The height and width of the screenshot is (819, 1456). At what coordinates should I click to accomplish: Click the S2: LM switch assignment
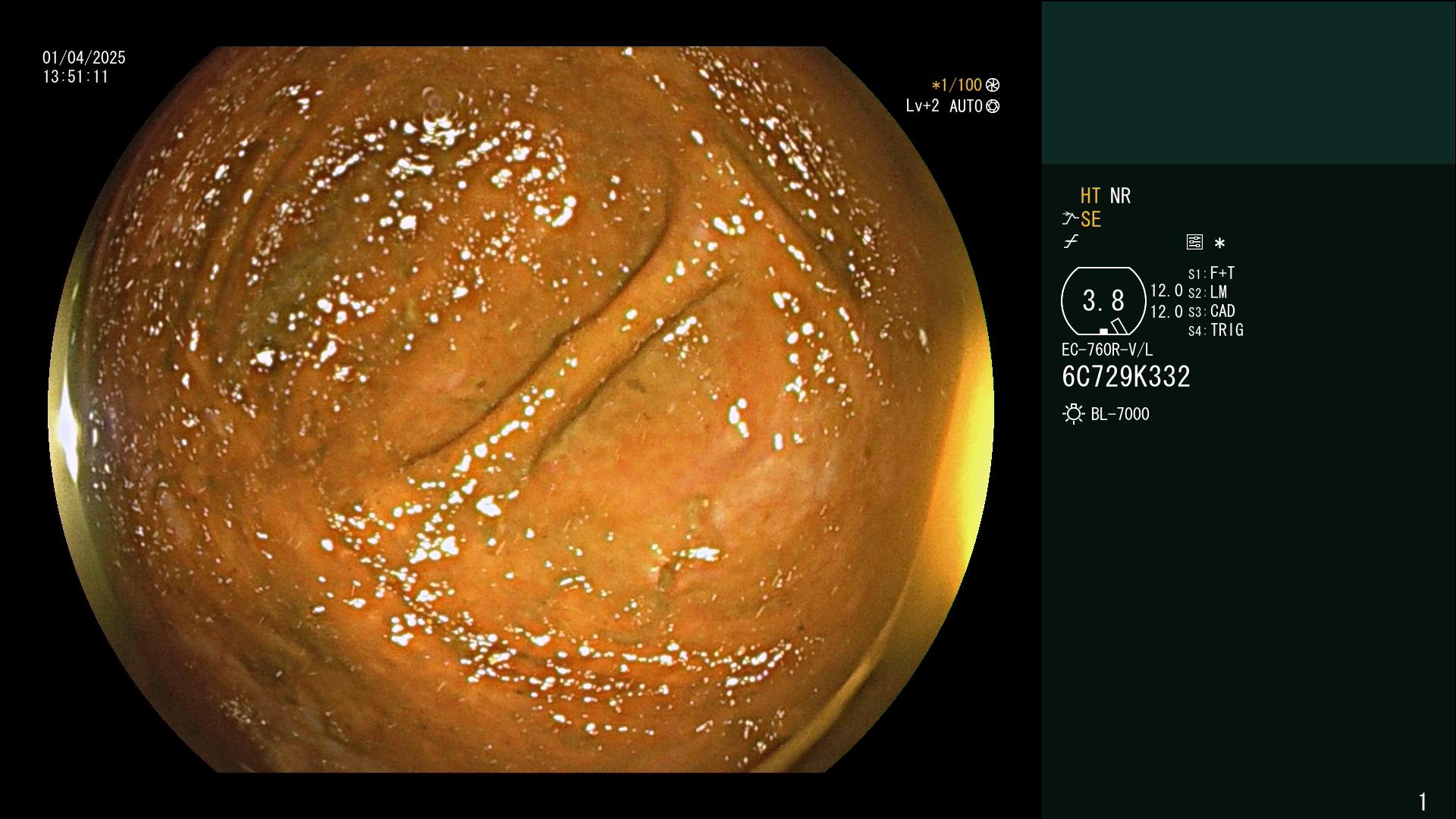point(1207,292)
